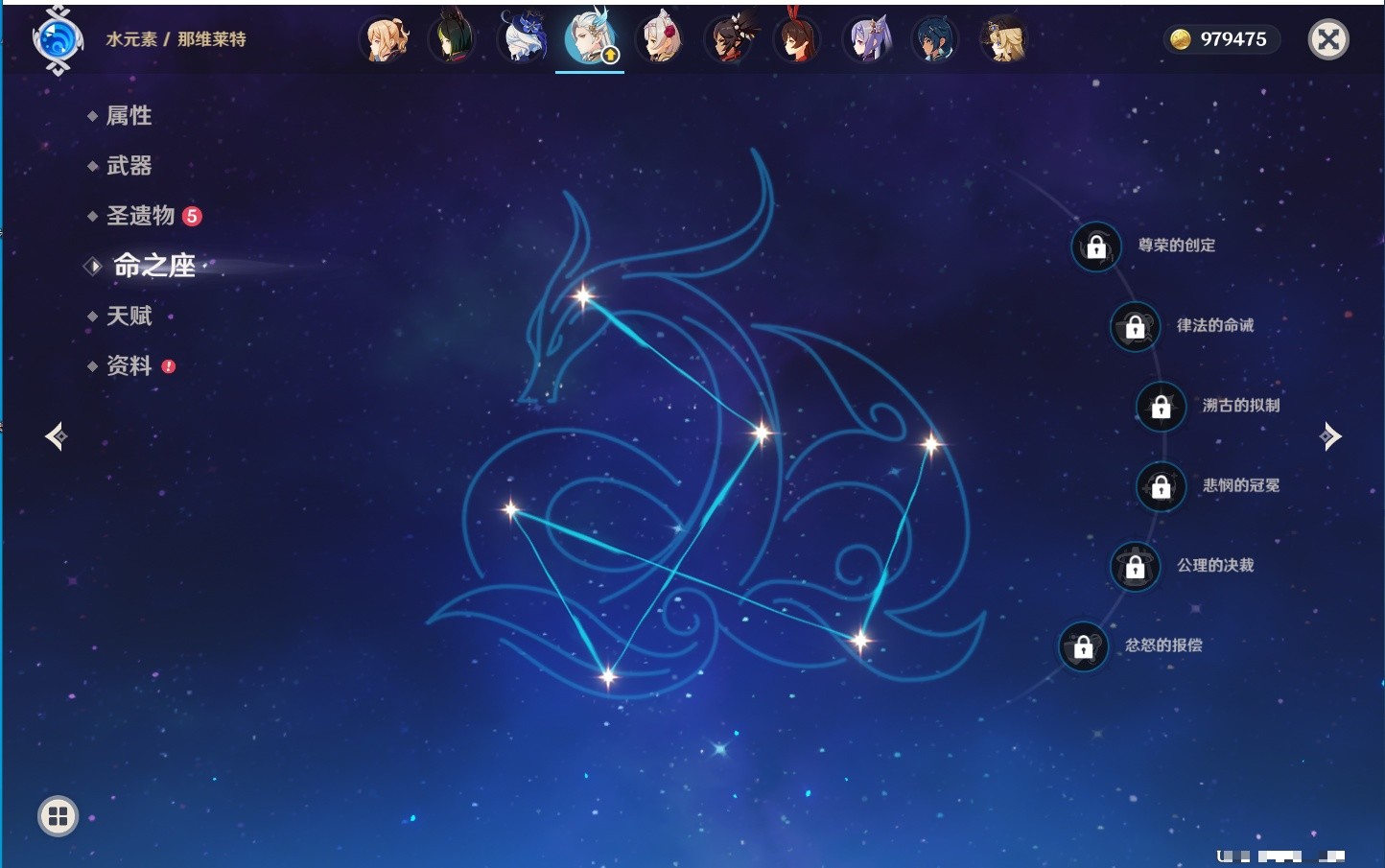
Task: Select the dark-blue-haired Kaeya portrait
Action: [936, 39]
